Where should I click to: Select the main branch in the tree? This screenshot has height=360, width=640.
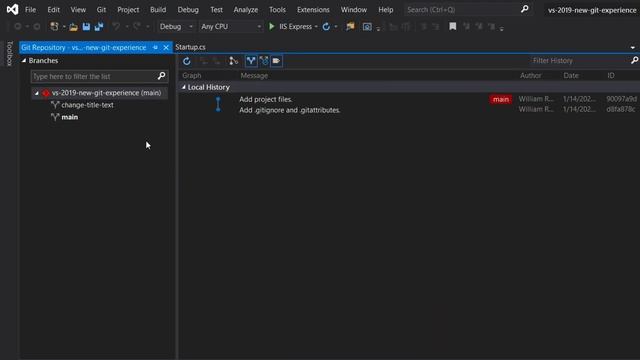pyautogui.click(x=69, y=117)
